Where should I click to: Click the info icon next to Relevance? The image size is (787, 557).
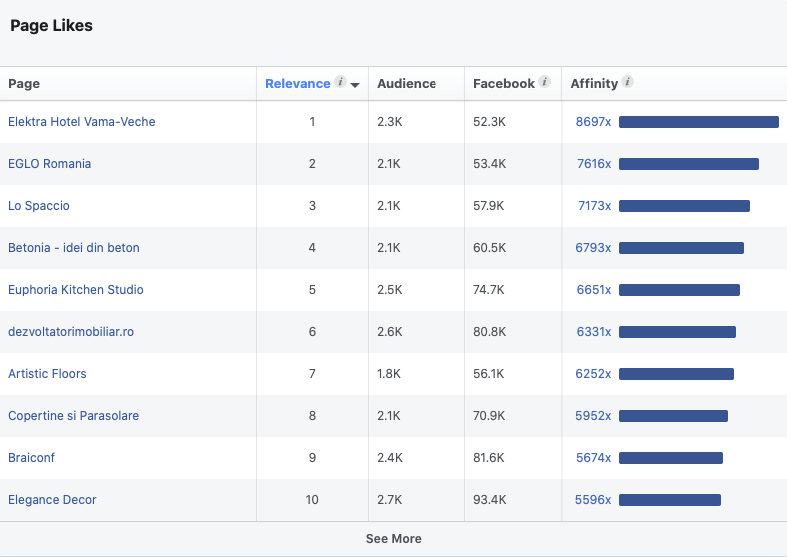pyautogui.click(x=340, y=83)
